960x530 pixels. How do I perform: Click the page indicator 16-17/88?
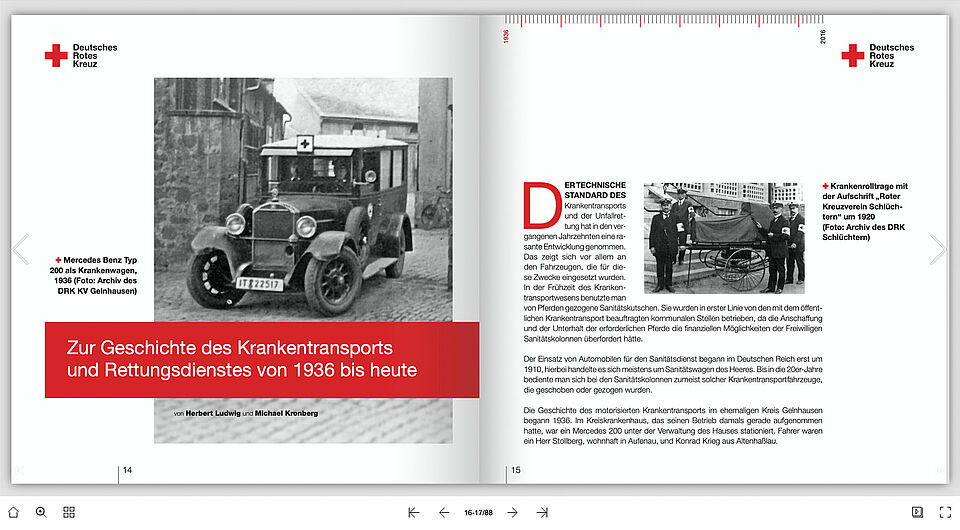478,513
